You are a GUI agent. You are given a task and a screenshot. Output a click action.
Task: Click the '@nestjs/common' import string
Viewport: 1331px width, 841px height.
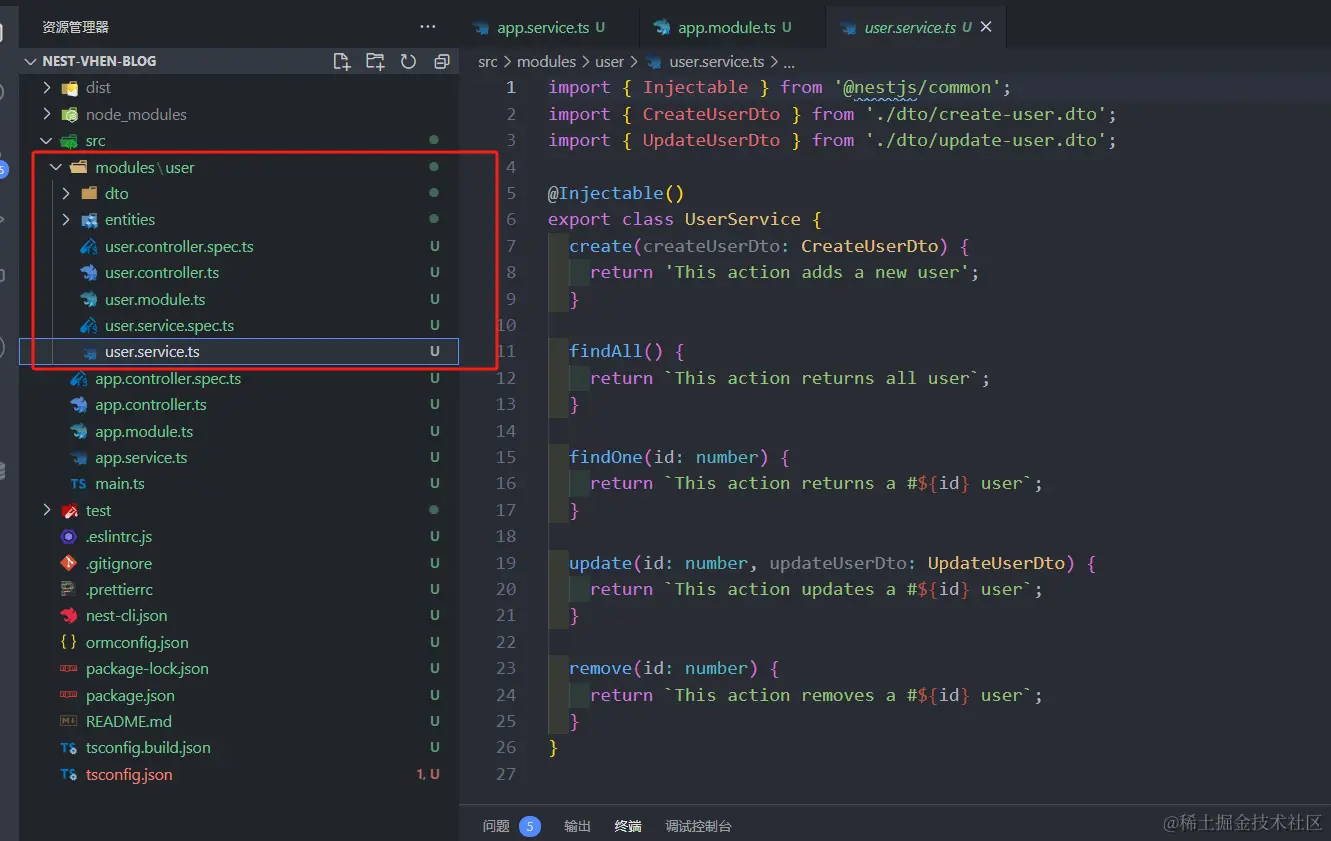[918, 88]
